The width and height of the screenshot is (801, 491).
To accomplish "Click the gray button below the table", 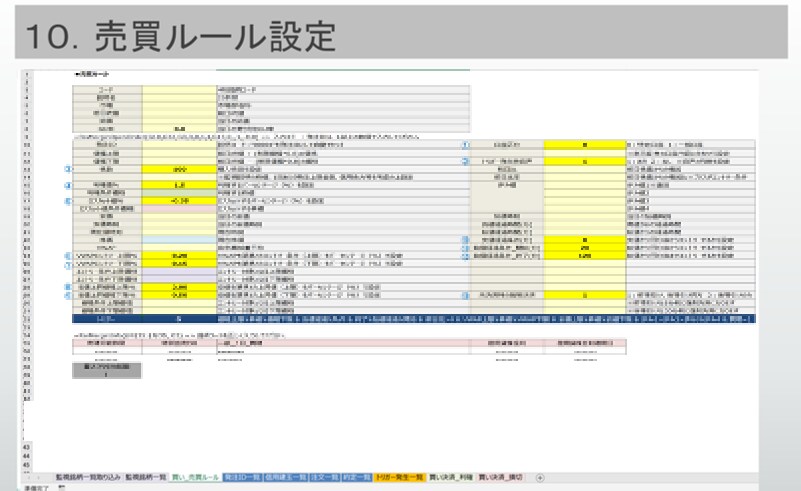I will click(107, 370).
